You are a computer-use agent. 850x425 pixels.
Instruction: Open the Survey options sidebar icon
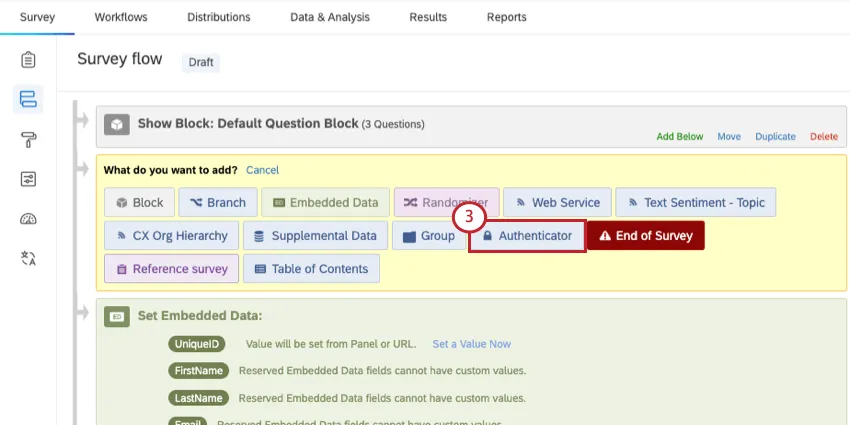pos(28,179)
